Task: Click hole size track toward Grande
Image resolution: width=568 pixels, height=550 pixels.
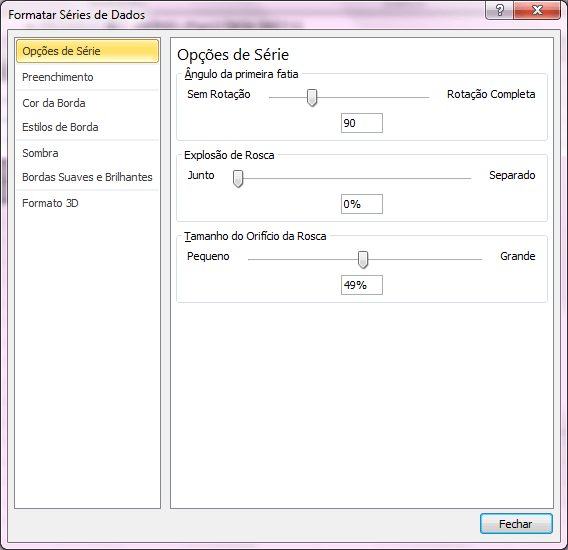Action: click(425, 259)
